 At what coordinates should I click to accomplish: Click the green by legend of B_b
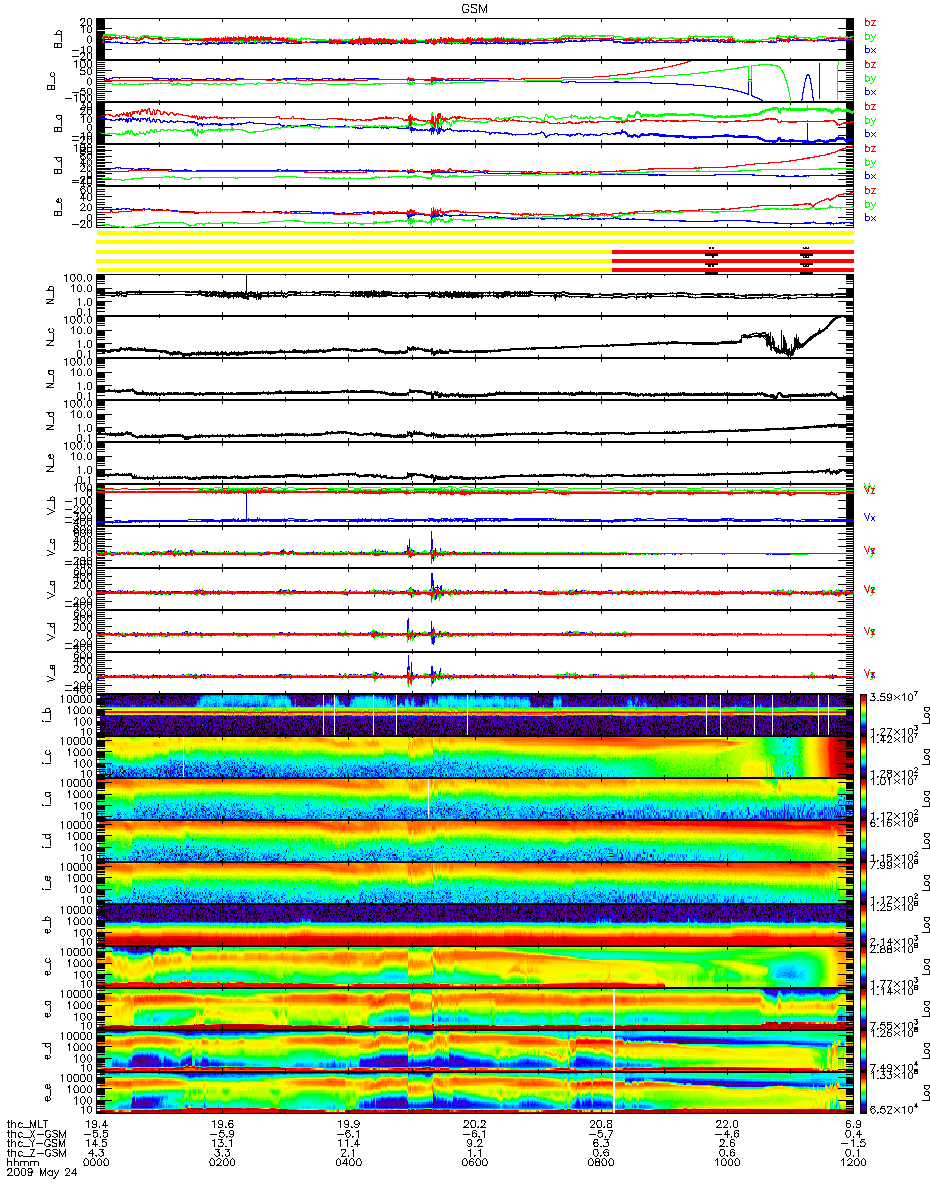coord(869,36)
